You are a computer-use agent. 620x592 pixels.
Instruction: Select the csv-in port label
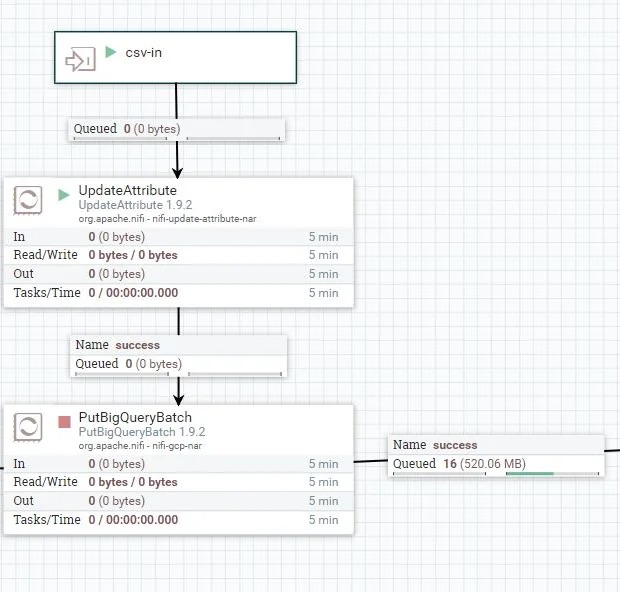pyautogui.click(x=144, y=53)
